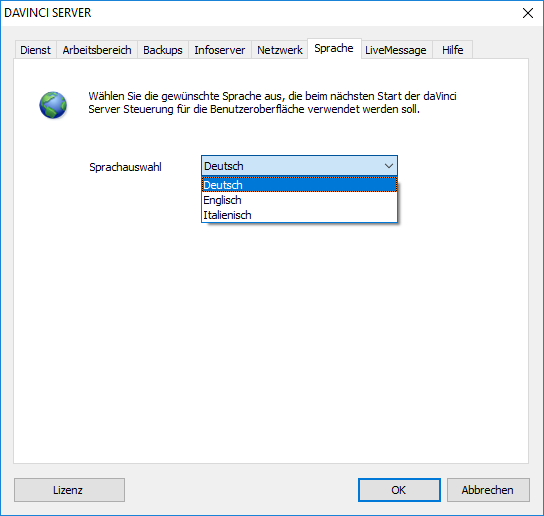Image resolution: width=544 pixels, height=516 pixels.
Task: Click the Lizenz button
Action: (x=69, y=490)
